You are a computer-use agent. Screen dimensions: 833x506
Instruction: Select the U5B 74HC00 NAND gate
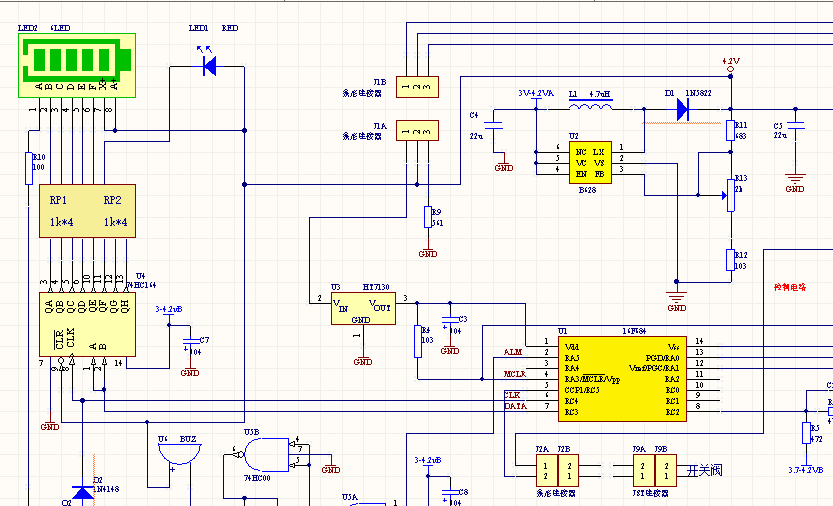click(262, 455)
